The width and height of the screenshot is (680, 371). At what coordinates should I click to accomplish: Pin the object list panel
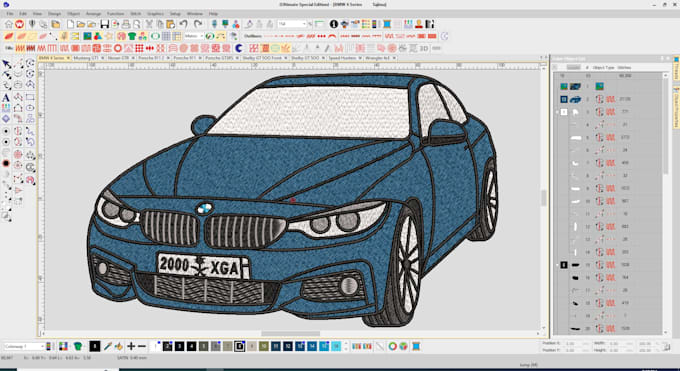pyautogui.click(x=662, y=58)
